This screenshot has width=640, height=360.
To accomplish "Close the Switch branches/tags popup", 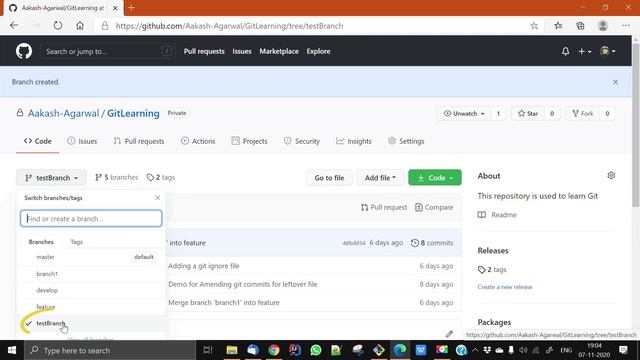I will tap(158, 198).
